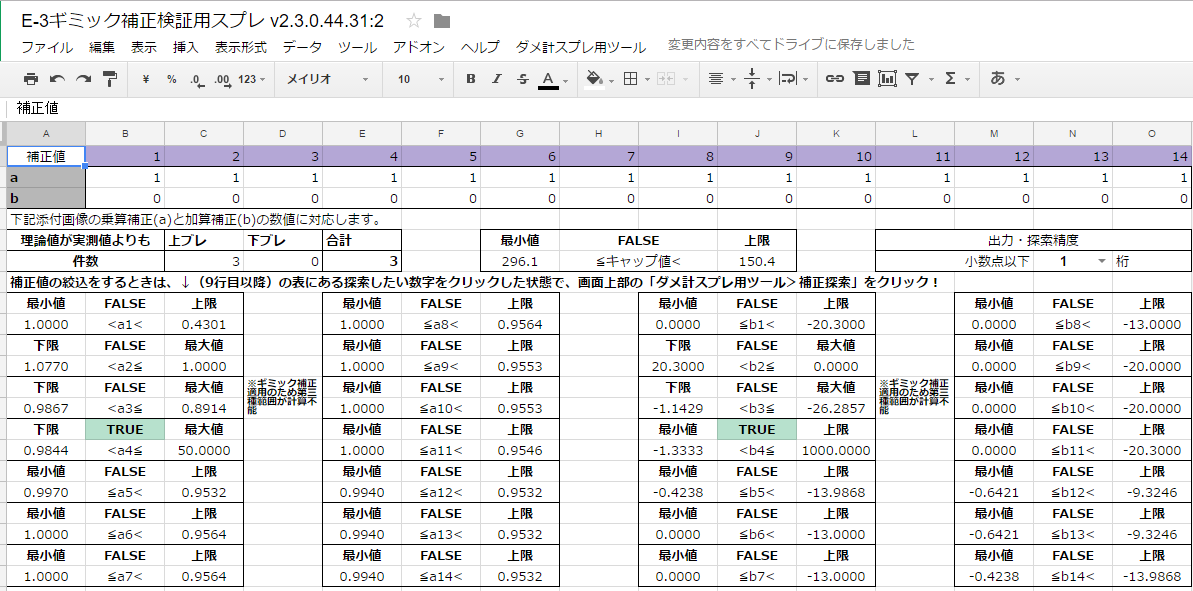Toggle italic formatting
This screenshot has width=1193, height=591.
pos(496,79)
